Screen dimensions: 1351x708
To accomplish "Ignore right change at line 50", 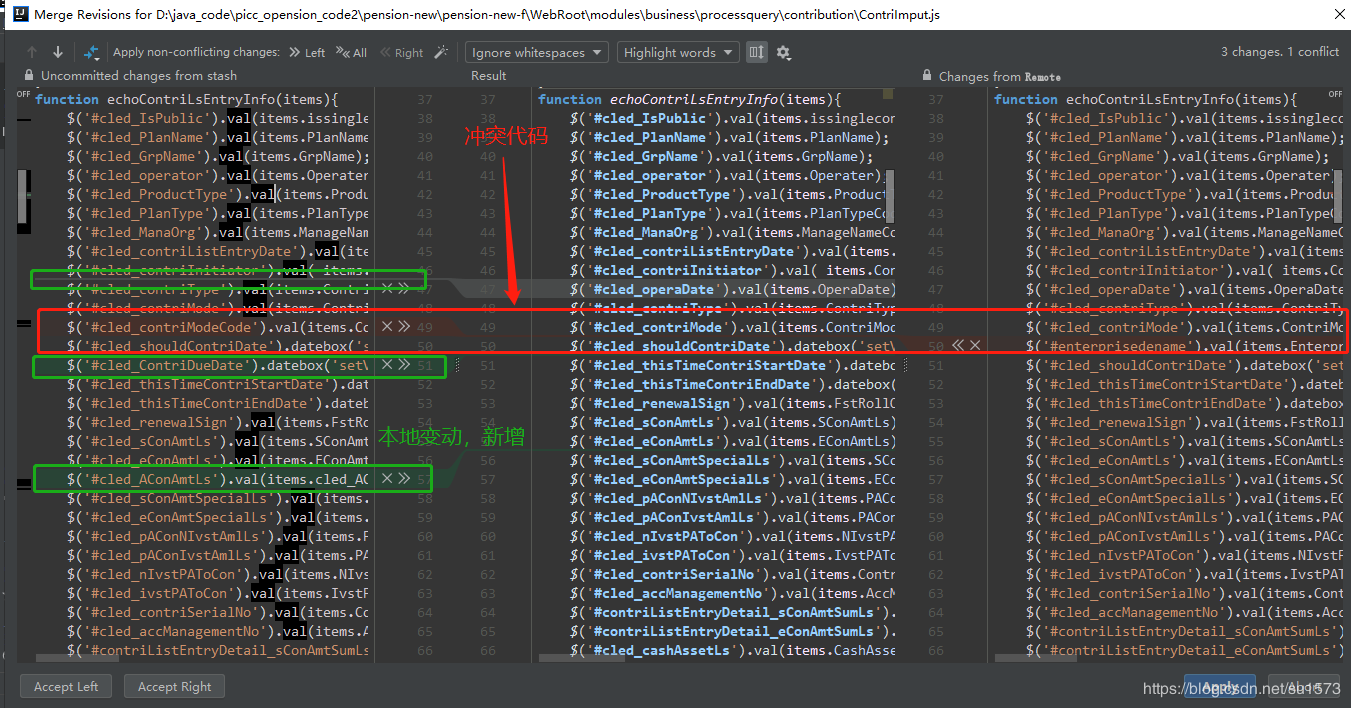I will [x=975, y=346].
